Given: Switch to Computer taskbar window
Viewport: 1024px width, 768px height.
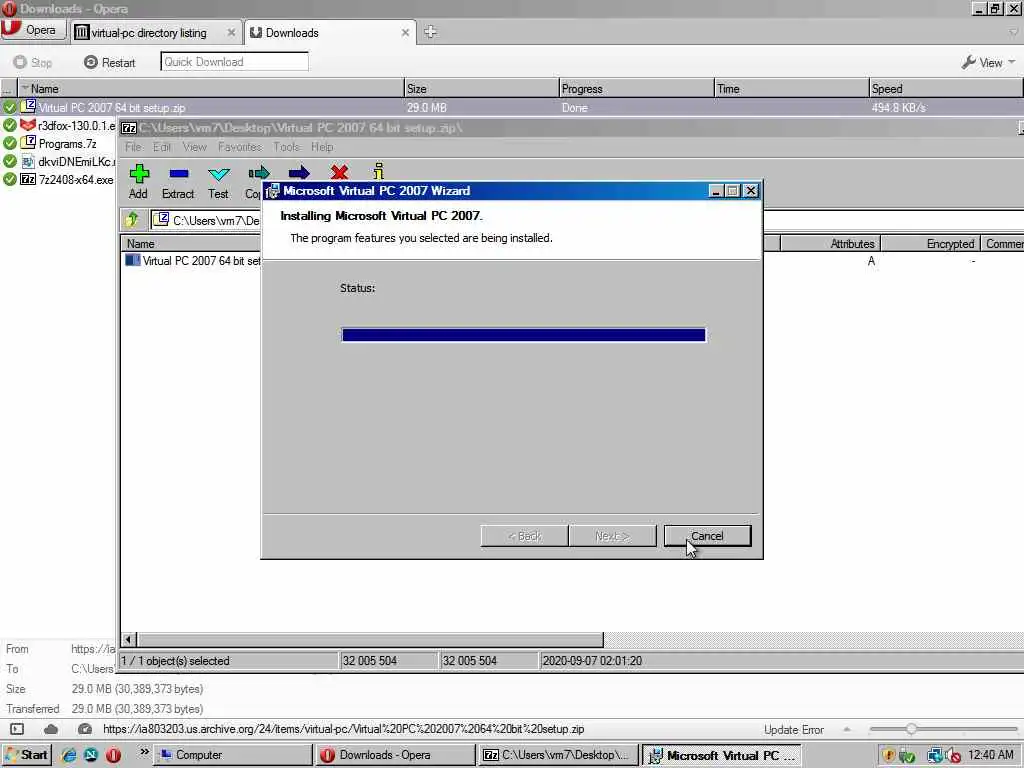Looking at the screenshot, I should point(233,755).
